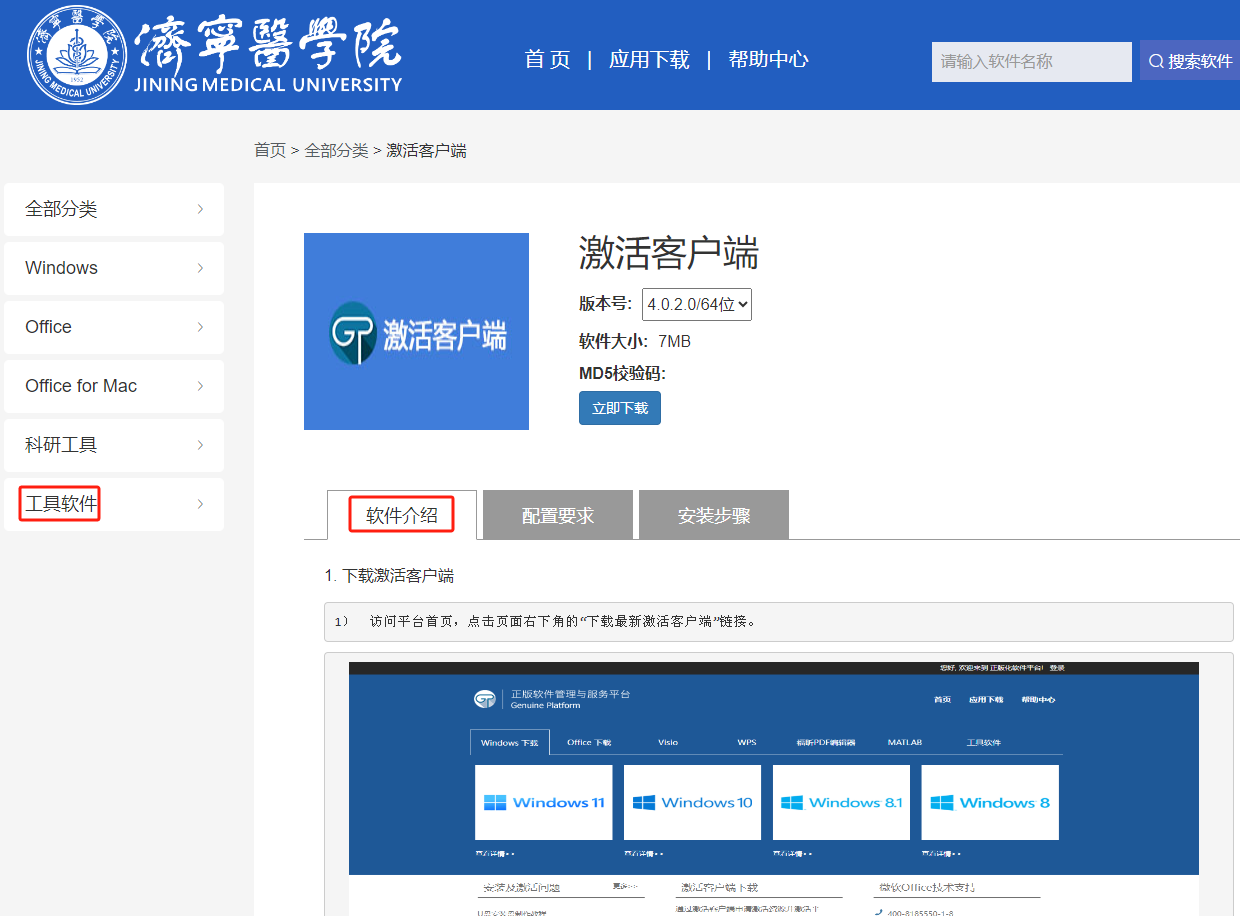The image size is (1240, 916).
Task: Click the 激活客户端 page title
Action: 668,253
